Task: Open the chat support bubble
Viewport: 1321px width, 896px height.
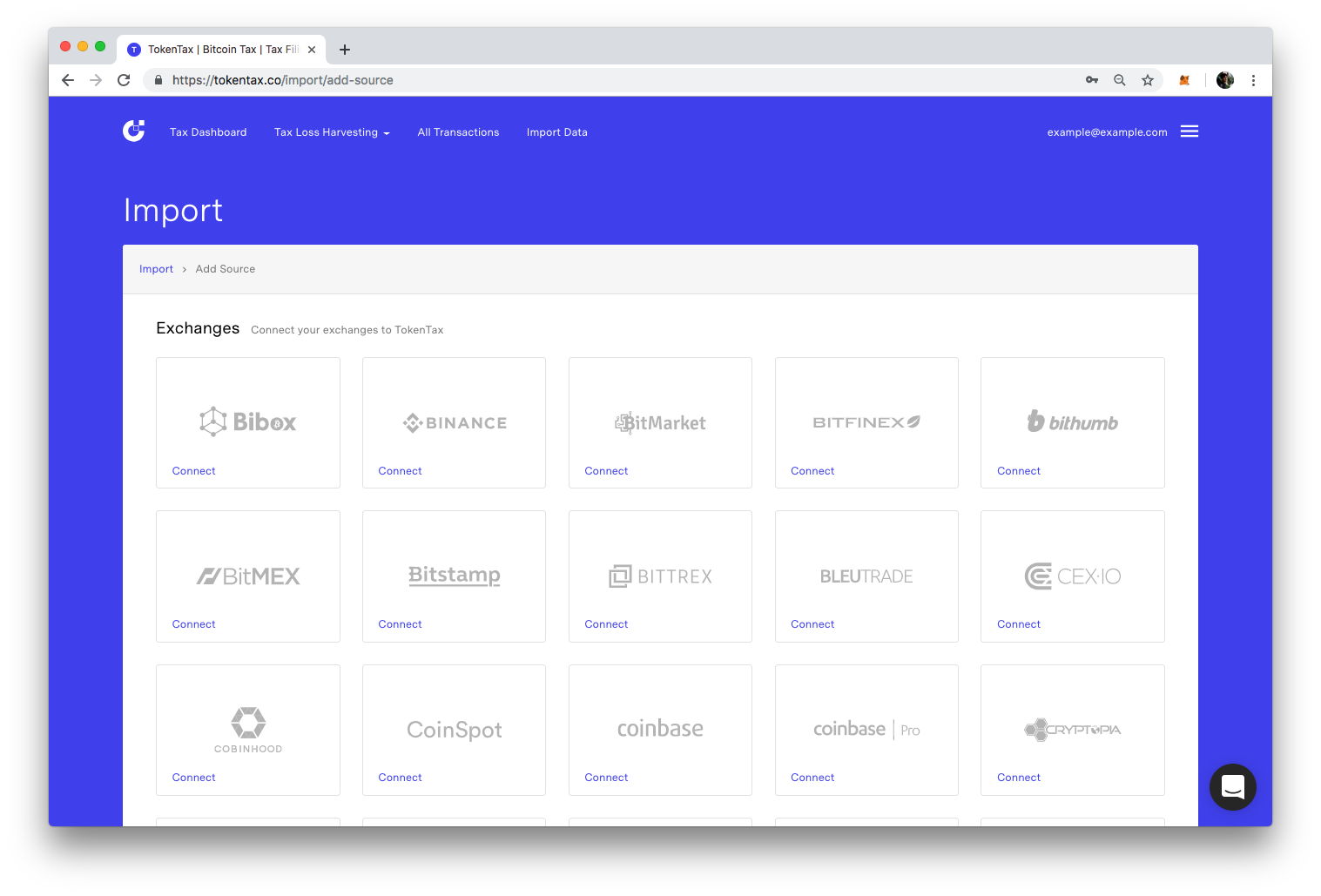Action: coord(1232,787)
